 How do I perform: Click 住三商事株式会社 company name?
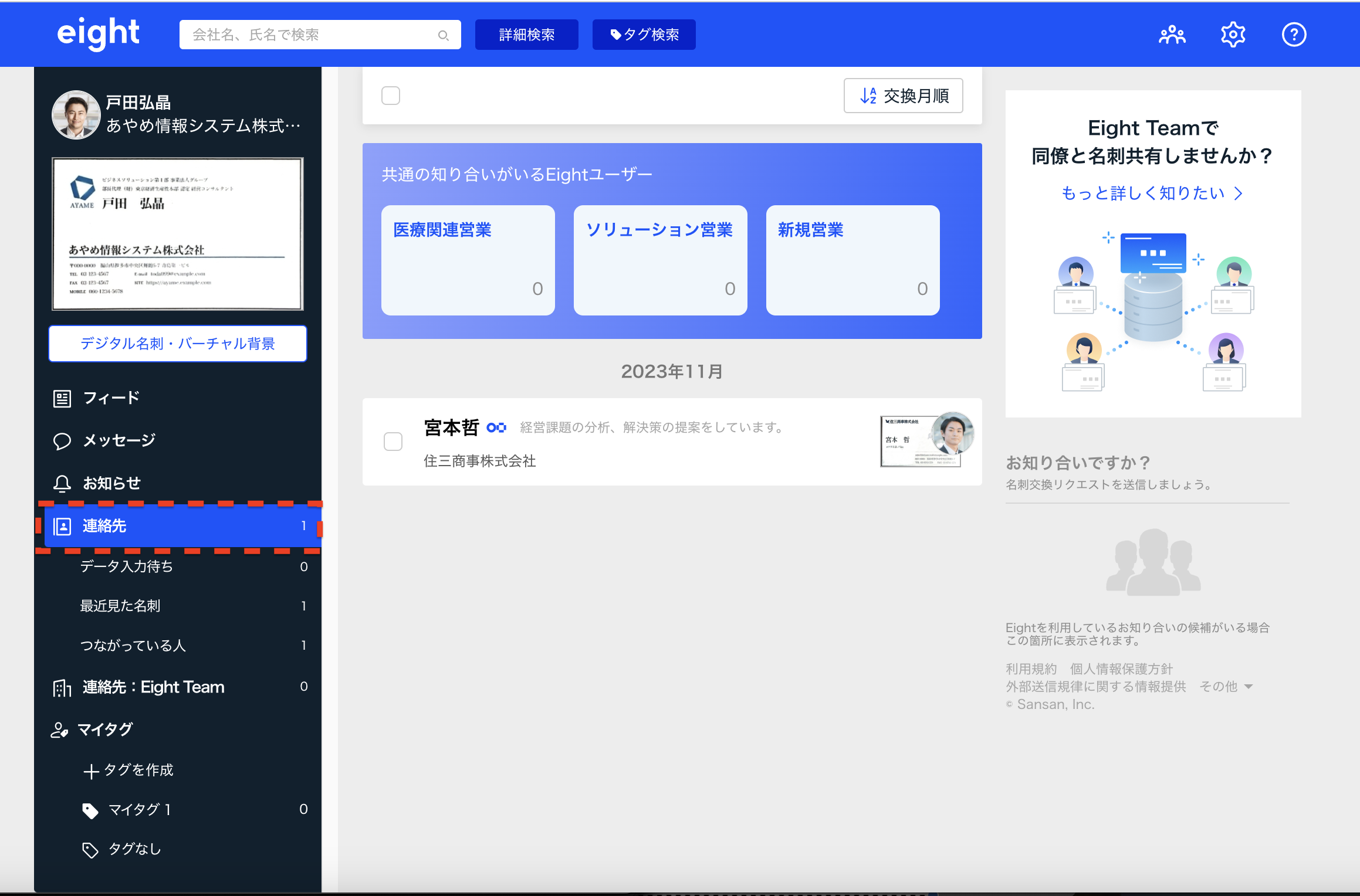coord(480,461)
